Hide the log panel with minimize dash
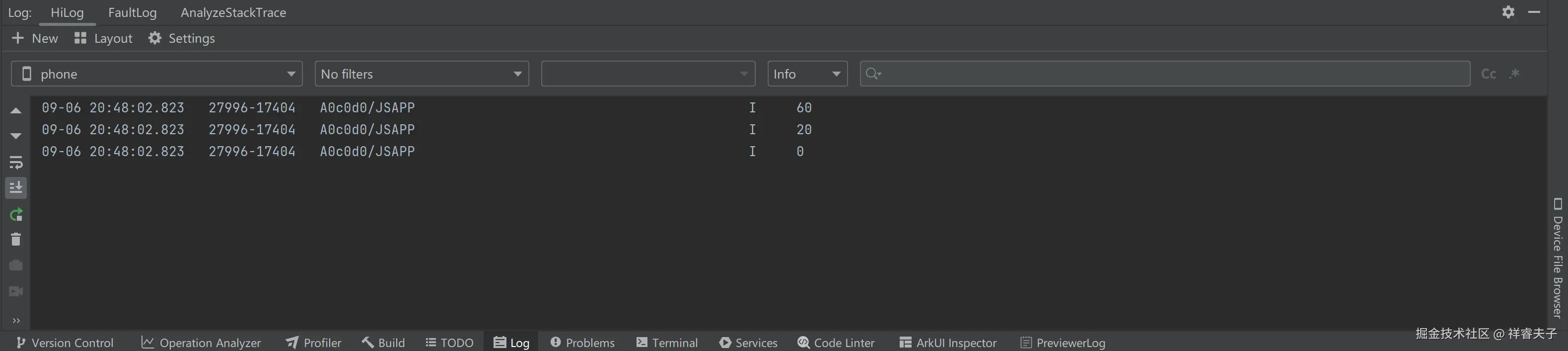The image size is (1568, 351). (x=1534, y=12)
